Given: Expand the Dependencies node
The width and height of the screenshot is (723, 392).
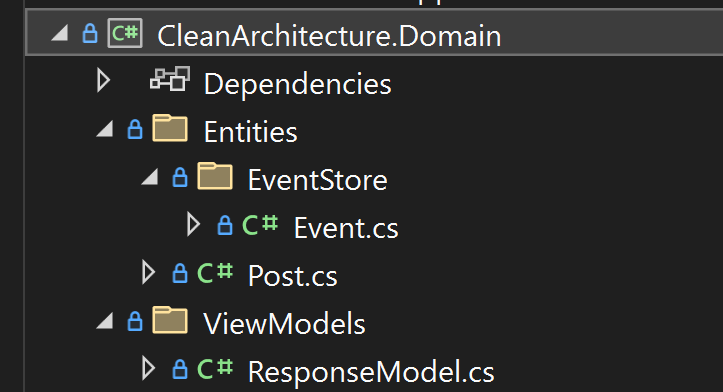Looking at the screenshot, I should (104, 81).
